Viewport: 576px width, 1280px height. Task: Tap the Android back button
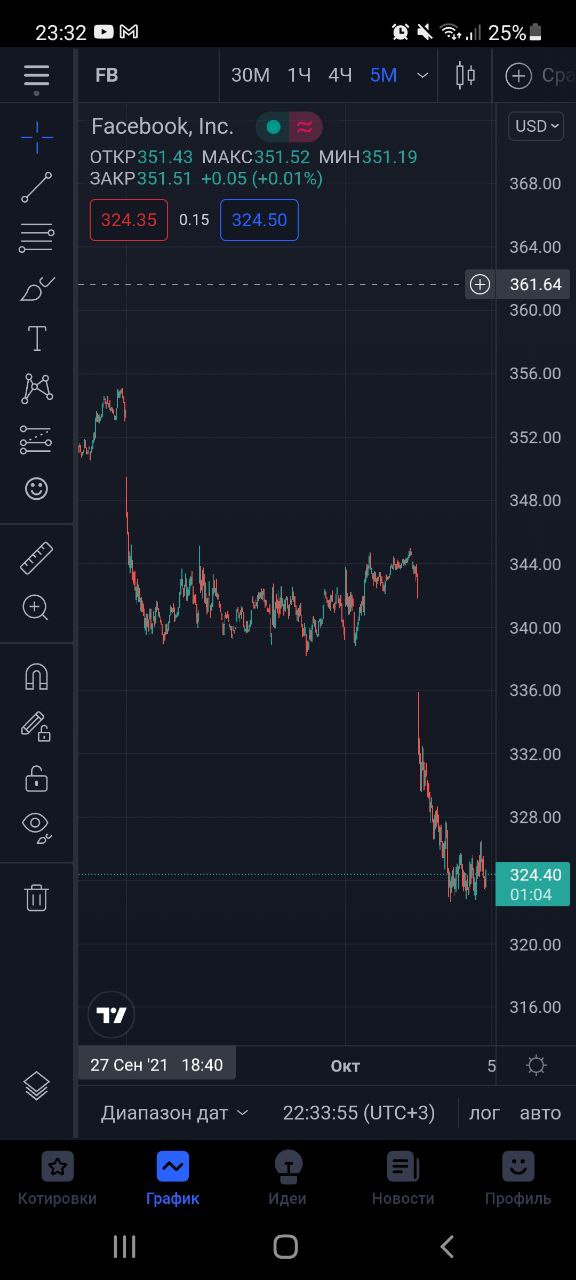point(447,1246)
